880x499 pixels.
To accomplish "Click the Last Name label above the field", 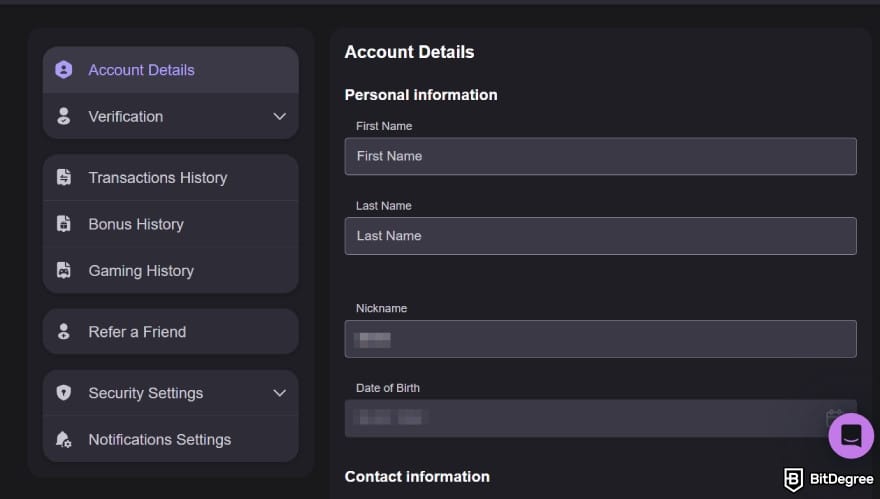I will point(383,205).
